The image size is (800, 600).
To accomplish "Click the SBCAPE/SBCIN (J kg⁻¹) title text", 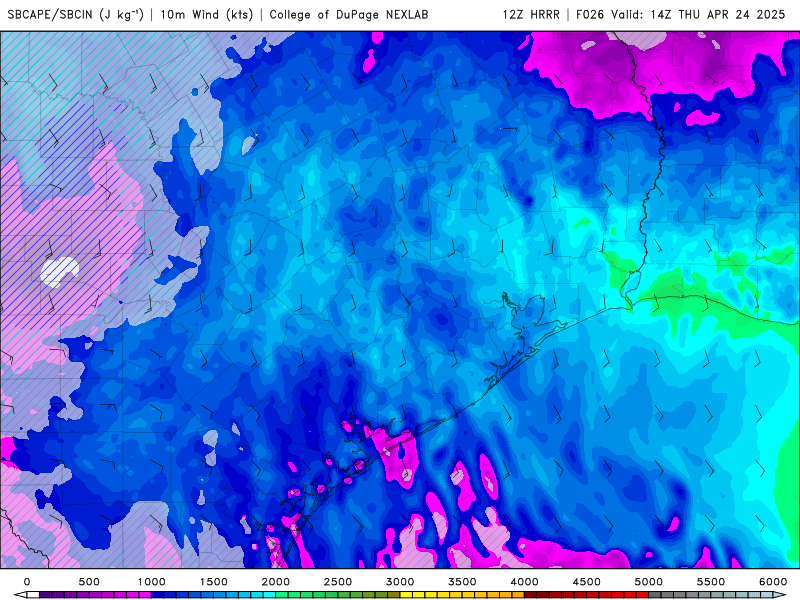I will point(76,14).
